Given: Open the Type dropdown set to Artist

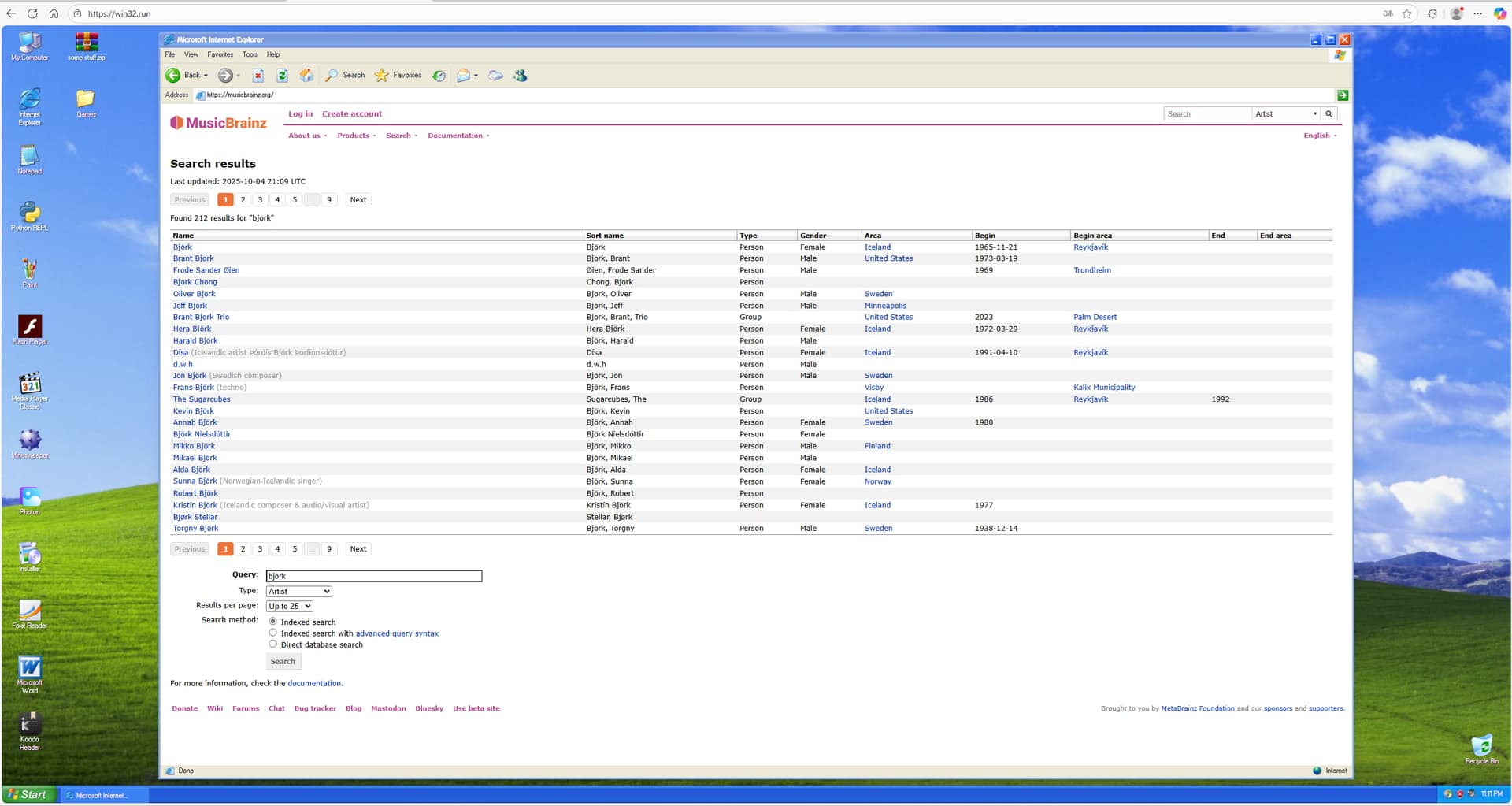Looking at the screenshot, I should coord(298,592).
